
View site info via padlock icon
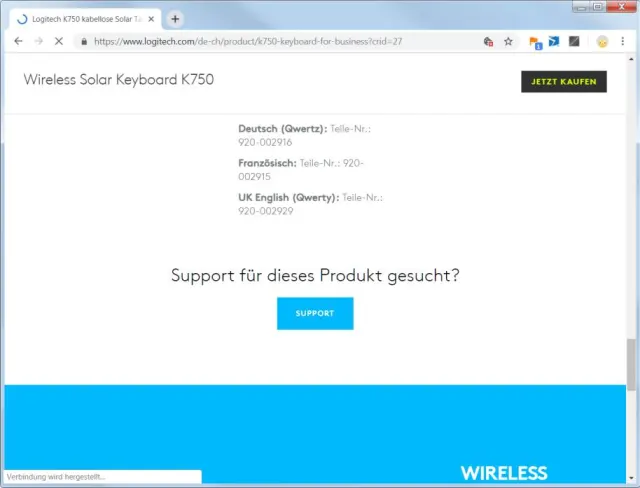(x=84, y=42)
